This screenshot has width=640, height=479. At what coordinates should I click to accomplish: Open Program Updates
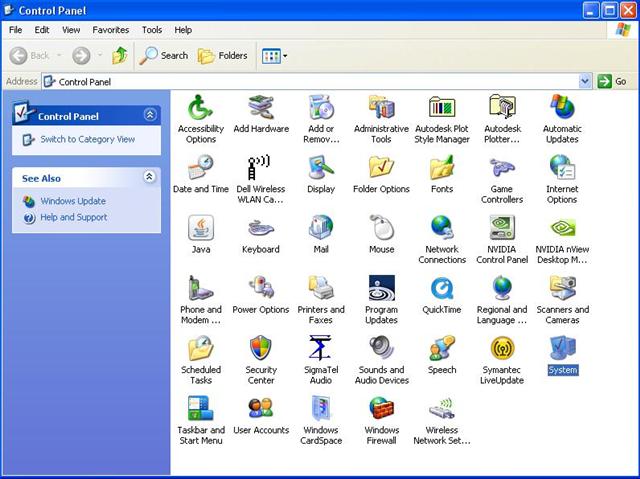tap(381, 299)
